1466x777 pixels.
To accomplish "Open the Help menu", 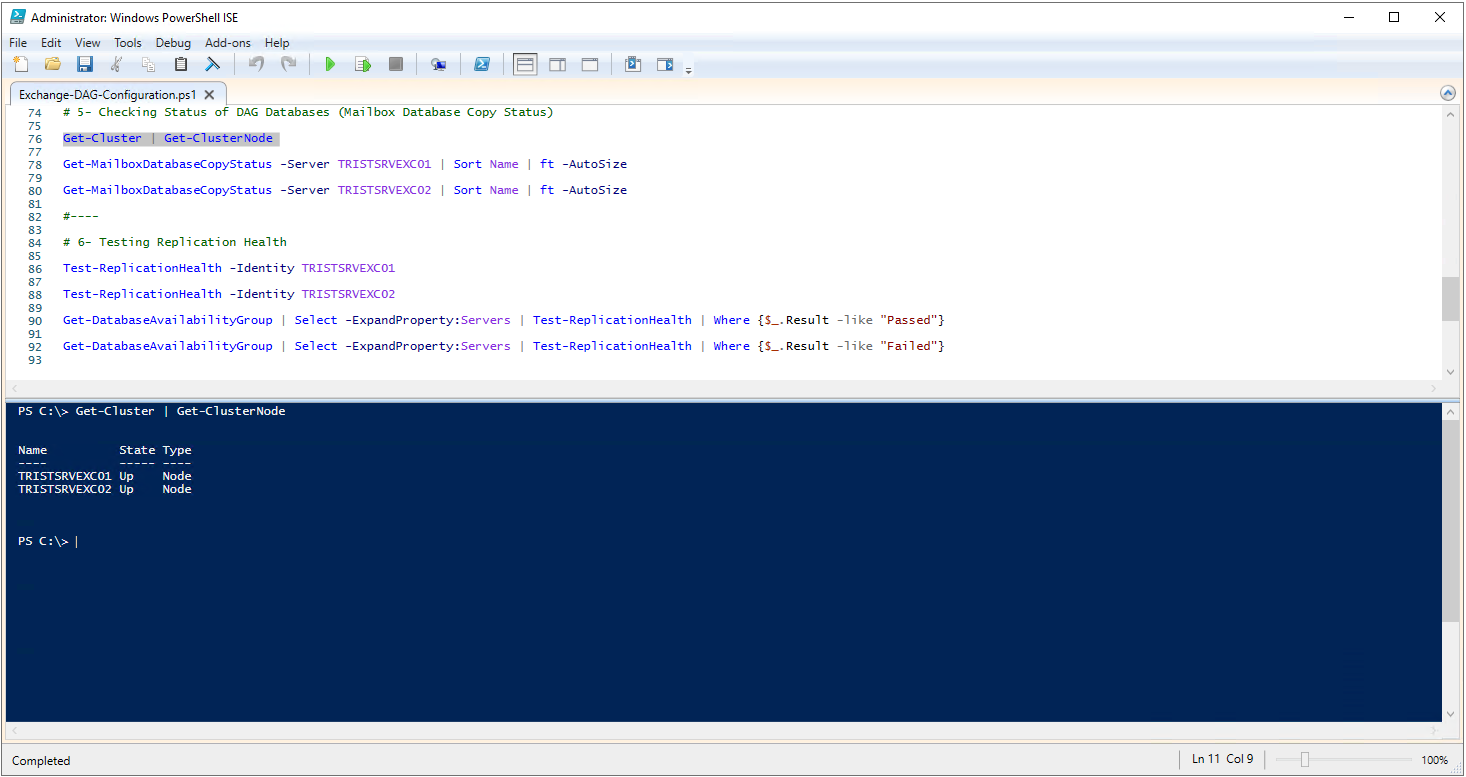I will coord(277,43).
